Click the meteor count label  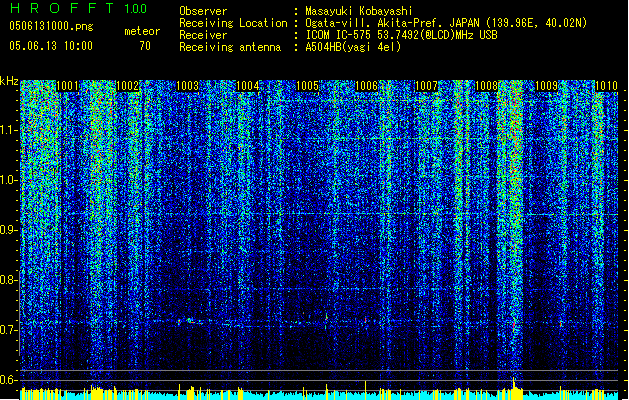point(142,31)
